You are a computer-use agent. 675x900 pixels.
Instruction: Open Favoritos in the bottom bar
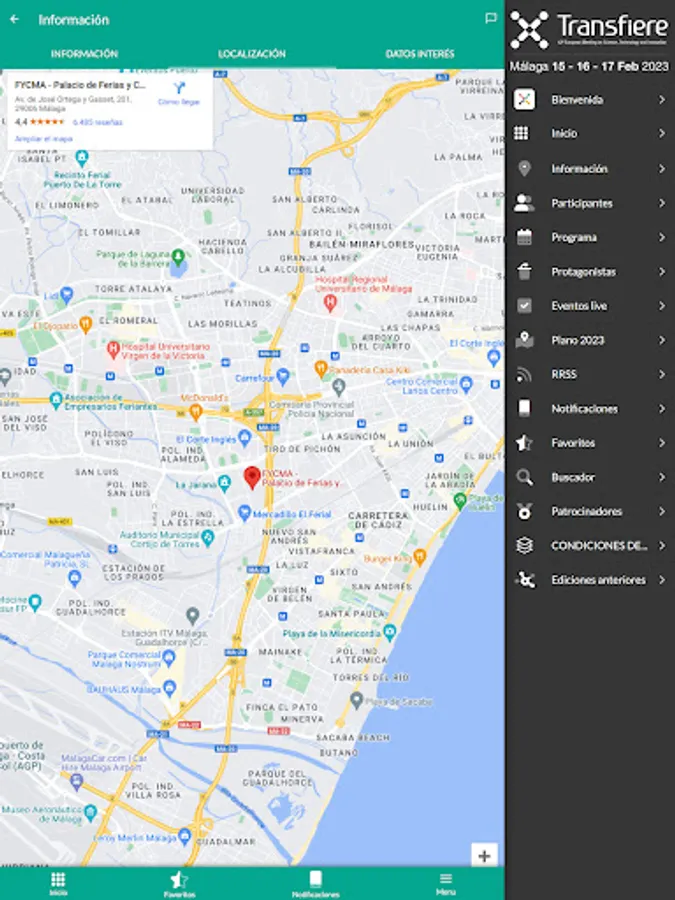tap(179, 883)
